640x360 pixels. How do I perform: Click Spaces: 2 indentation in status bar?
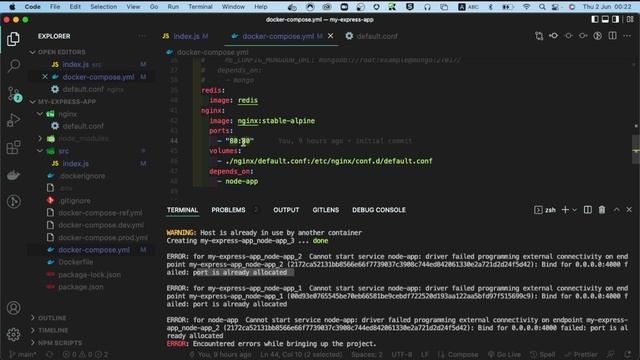[367, 355]
